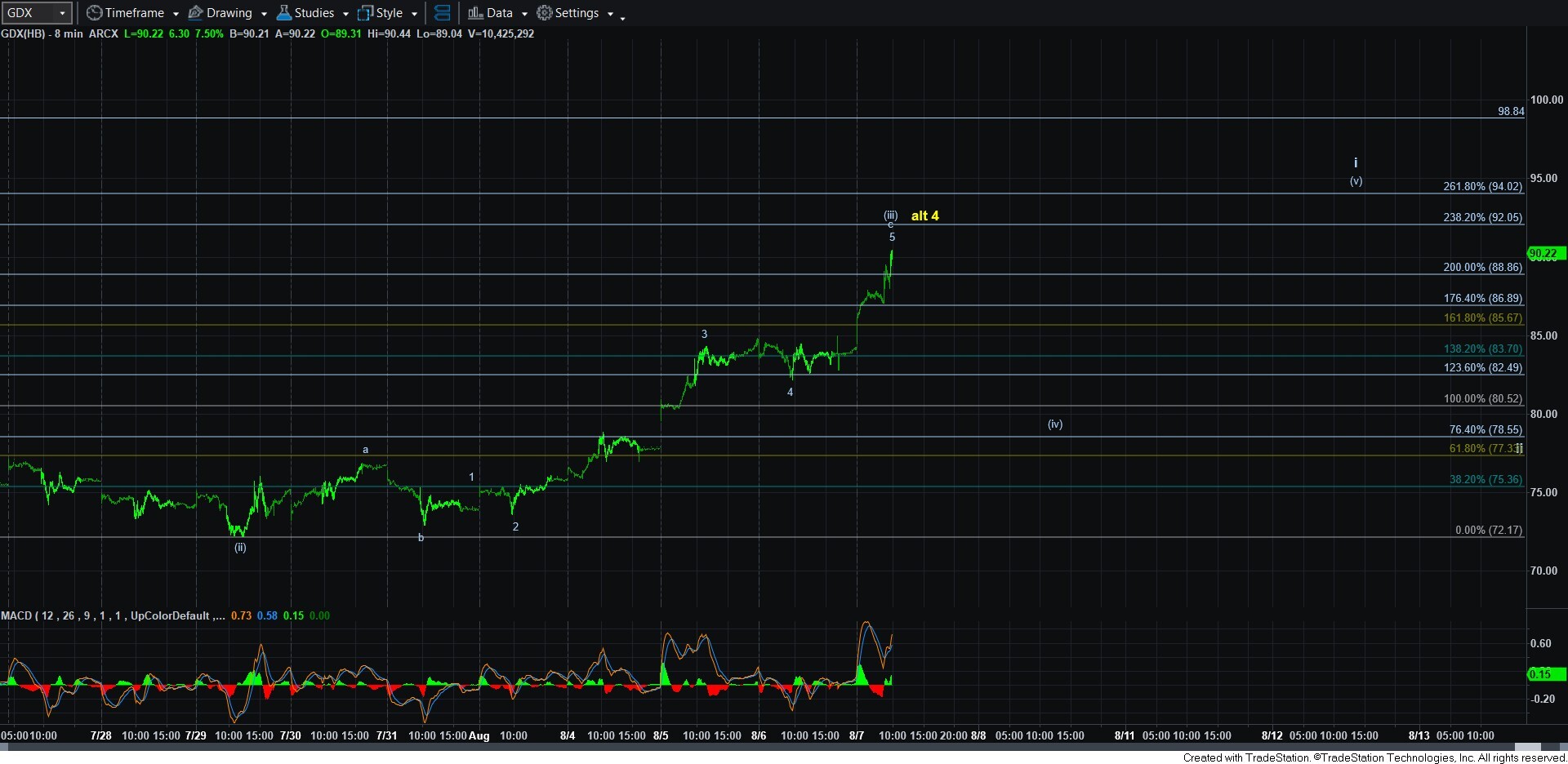The height and width of the screenshot is (764, 1568).
Task: Click the (ii) wave label near the low
Action: pos(240,547)
